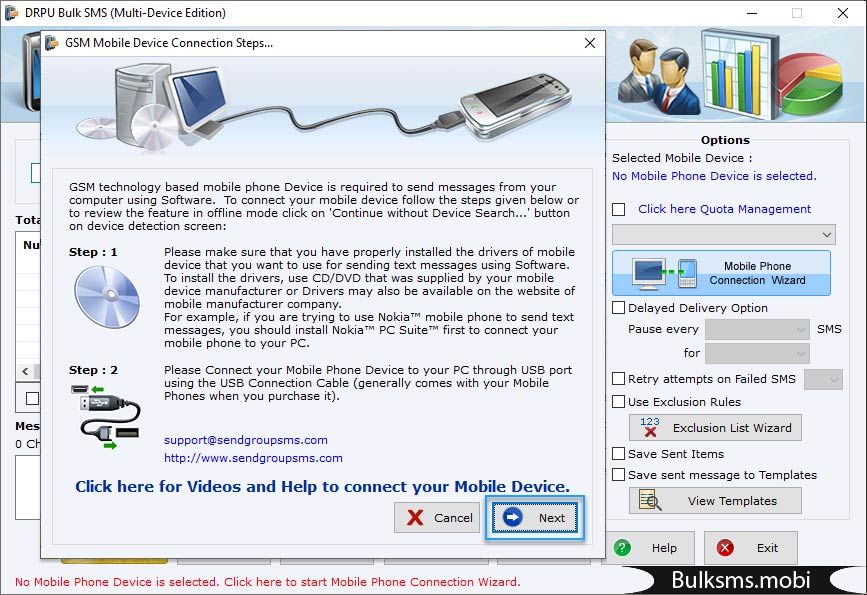The height and width of the screenshot is (595, 867).
Task: Click 'No Mobile Phone Device is selected.' text
Action: [x=714, y=176]
